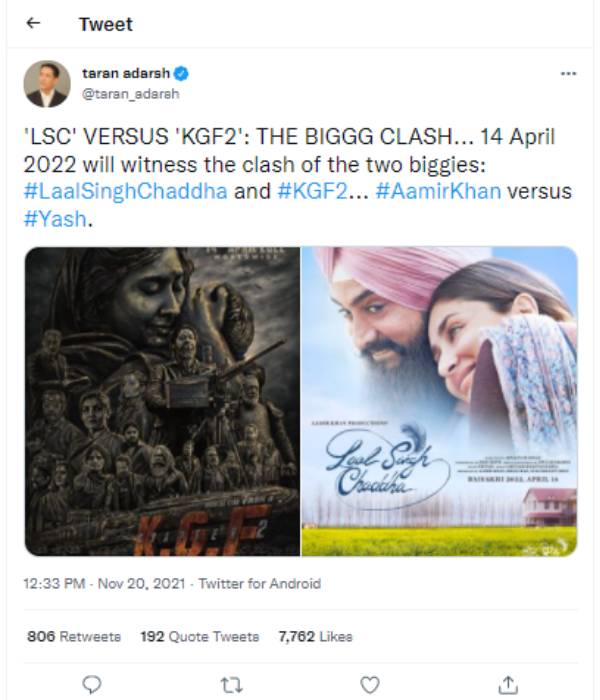
Task: Click the Twitter for Android source link
Action: 259,583
